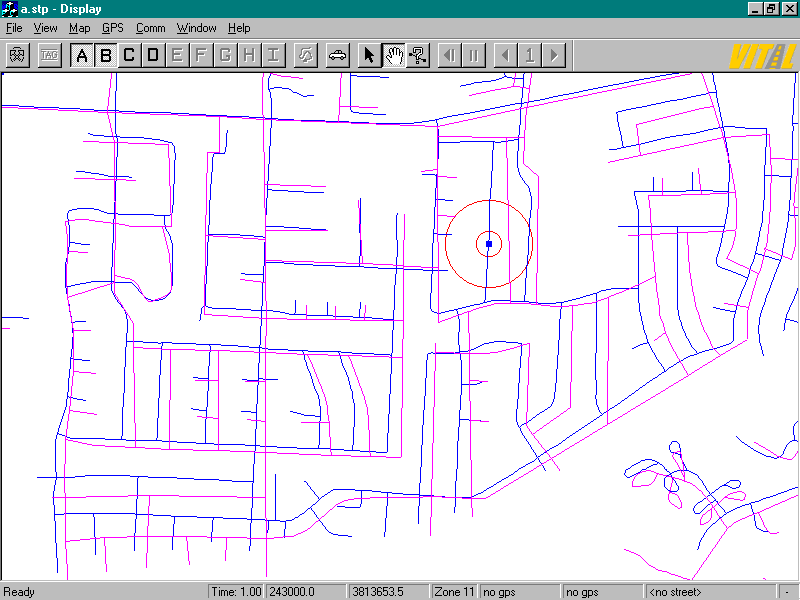Toggle layer C button
Image resolution: width=800 pixels, height=600 pixels.
point(129,55)
